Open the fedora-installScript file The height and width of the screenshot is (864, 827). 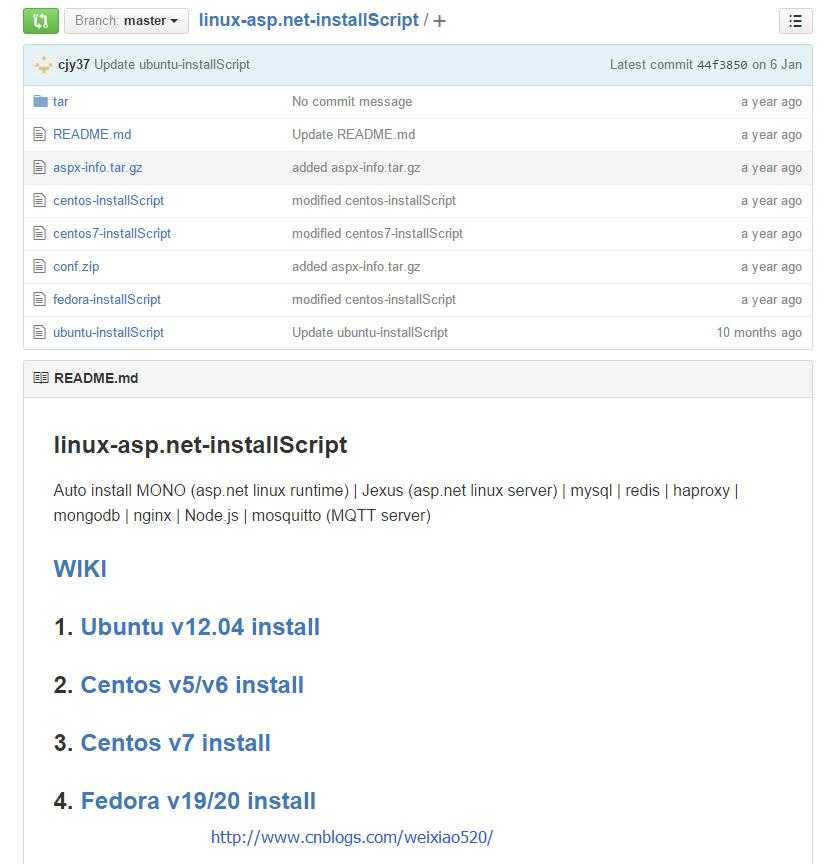pyautogui.click(x=107, y=300)
